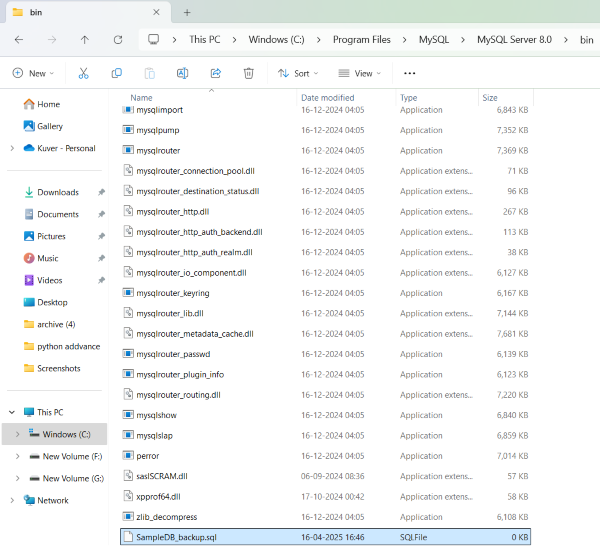Select New Volume (F:) drive
The image size is (600, 548).
click(x=72, y=456)
